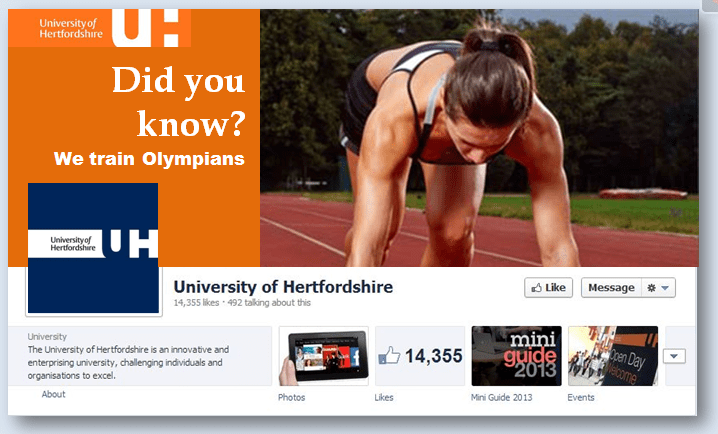
Task: Open the Photos tablet thumbnail
Action: pos(324,356)
